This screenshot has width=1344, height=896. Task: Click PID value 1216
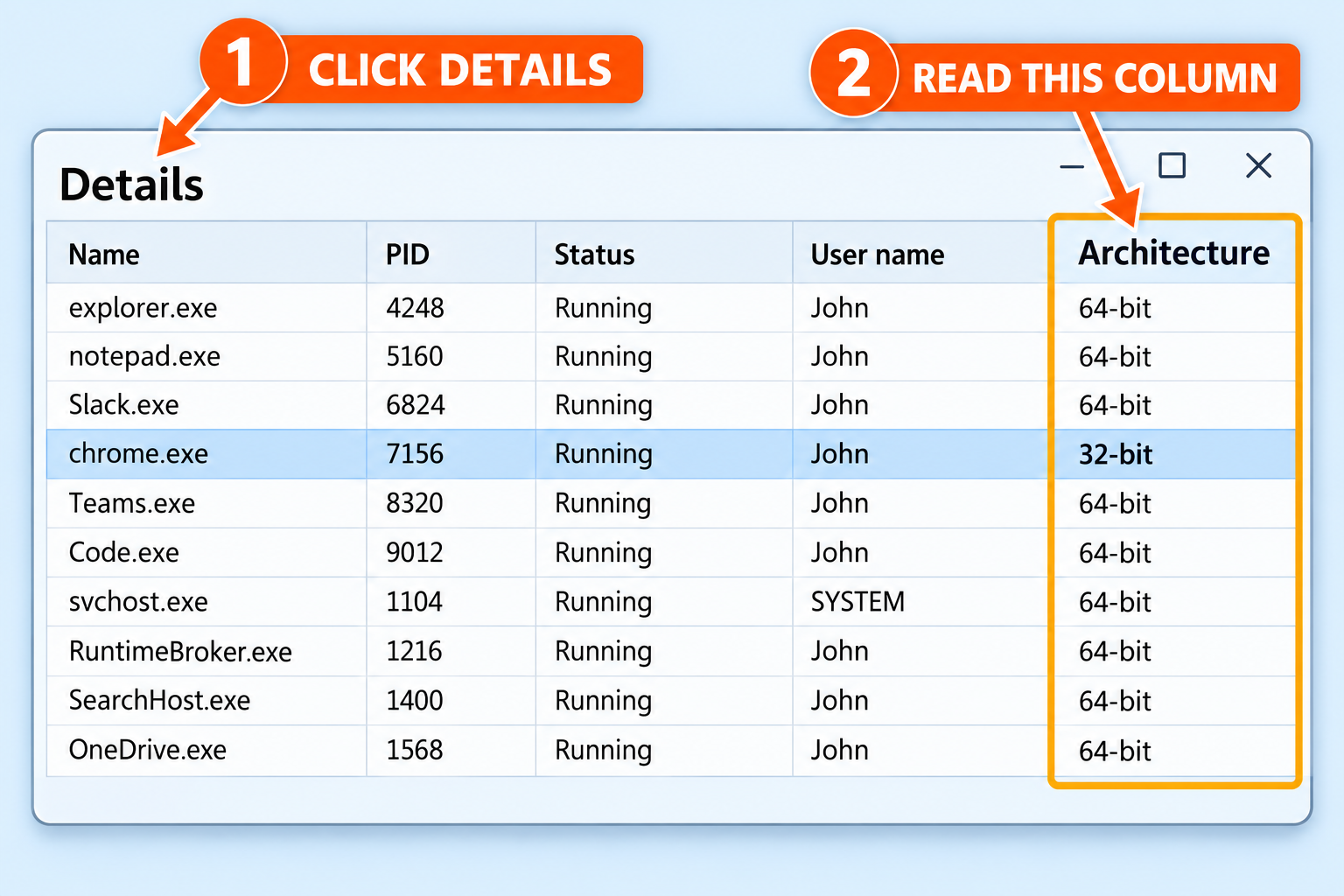415,651
